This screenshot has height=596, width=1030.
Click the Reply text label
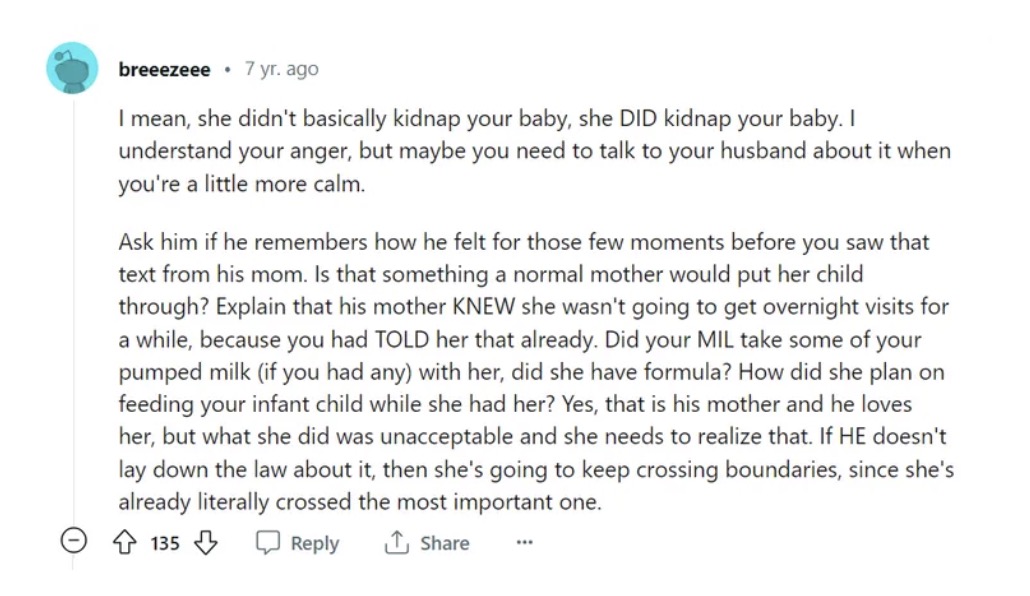(314, 543)
